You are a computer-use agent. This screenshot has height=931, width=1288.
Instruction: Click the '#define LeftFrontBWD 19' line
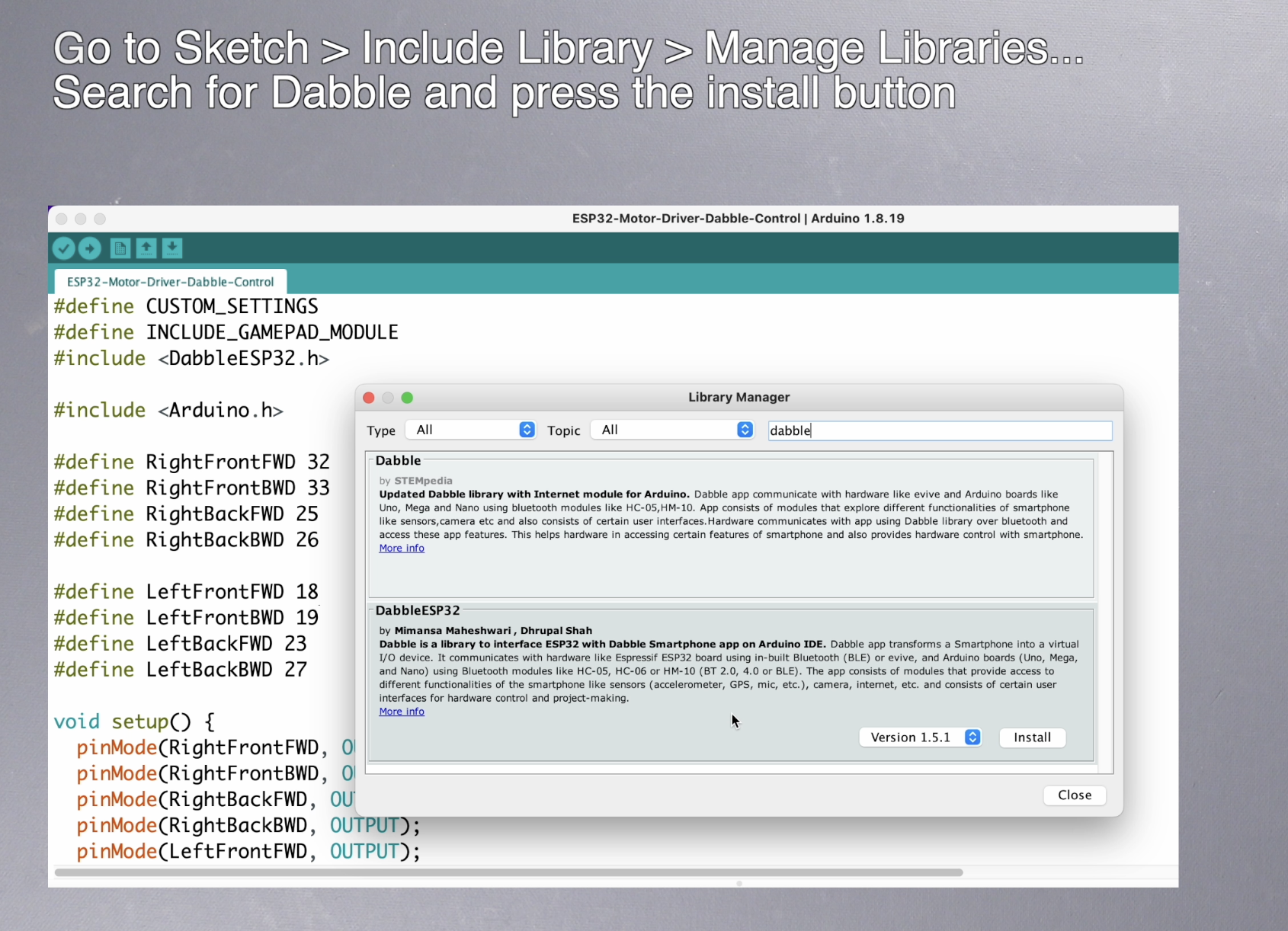(186, 617)
